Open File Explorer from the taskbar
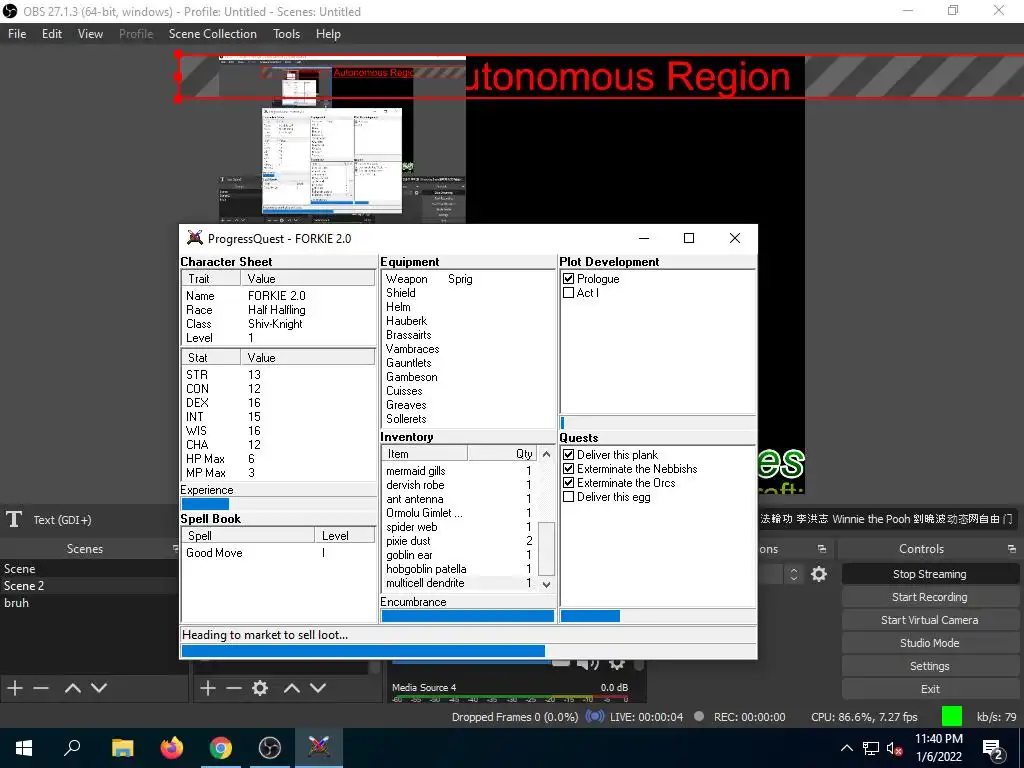The width and height of the screenshot is (1024, 768). tap(122, 748)
